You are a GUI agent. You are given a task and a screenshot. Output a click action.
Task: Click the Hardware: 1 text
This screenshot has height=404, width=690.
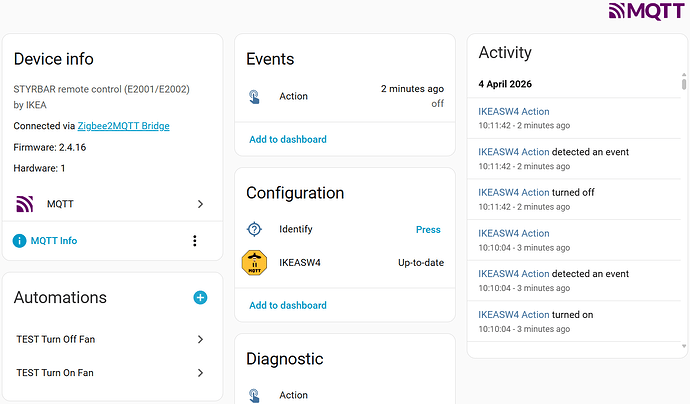pyautogui.click(x=39, y=168)
